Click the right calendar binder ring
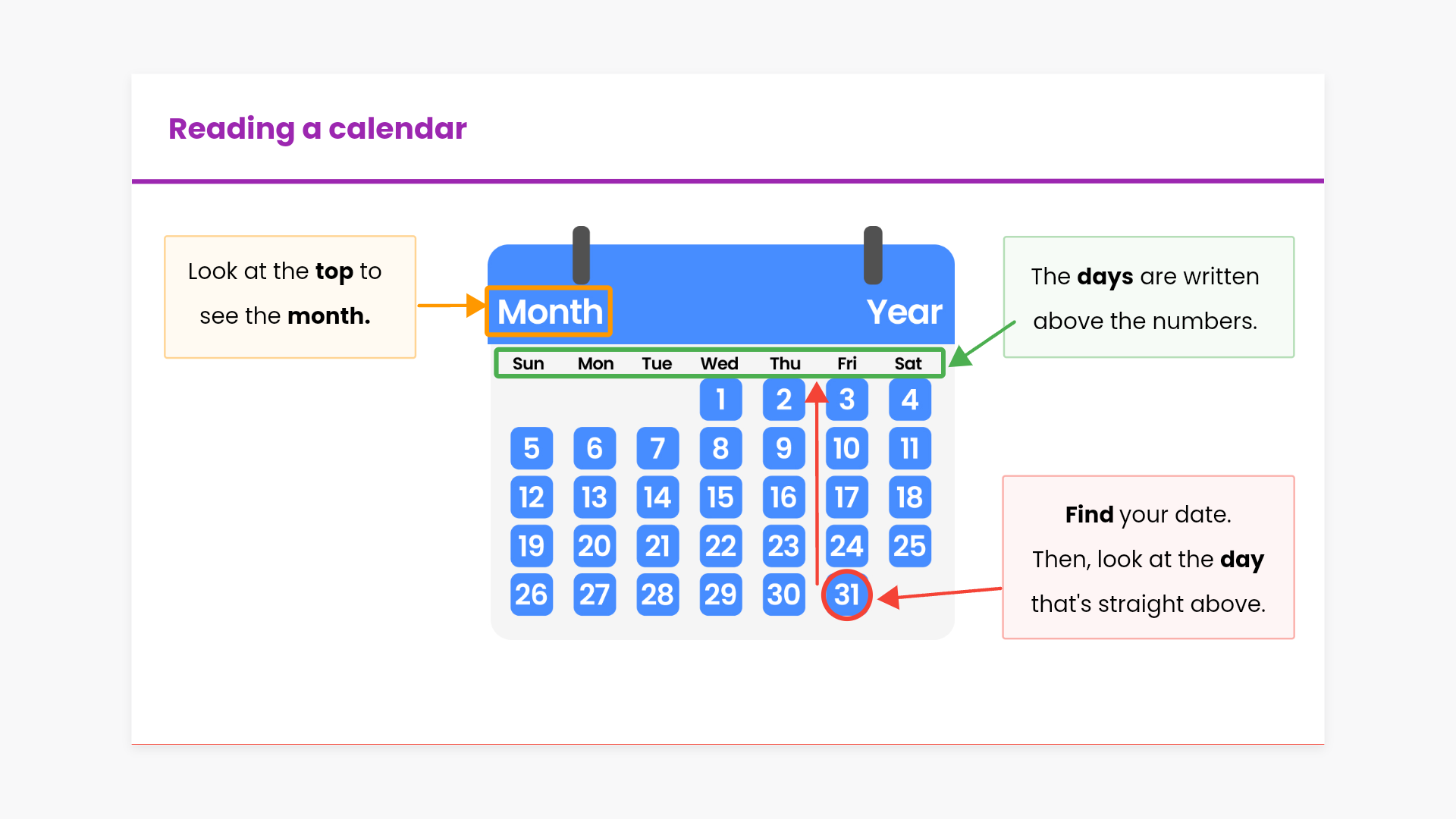This screenshot has height=819, width=1456. pyautogui.click(x=873, y=255)
